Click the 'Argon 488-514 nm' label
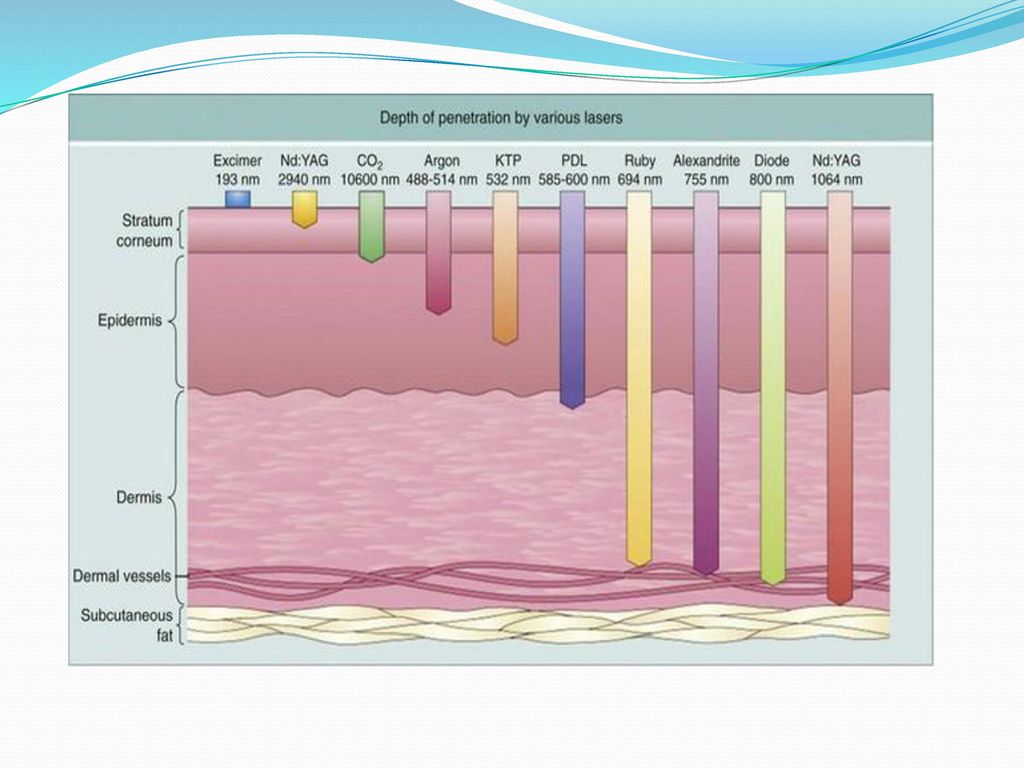Screen dimensions: 1024x768 tap(441, 170)
